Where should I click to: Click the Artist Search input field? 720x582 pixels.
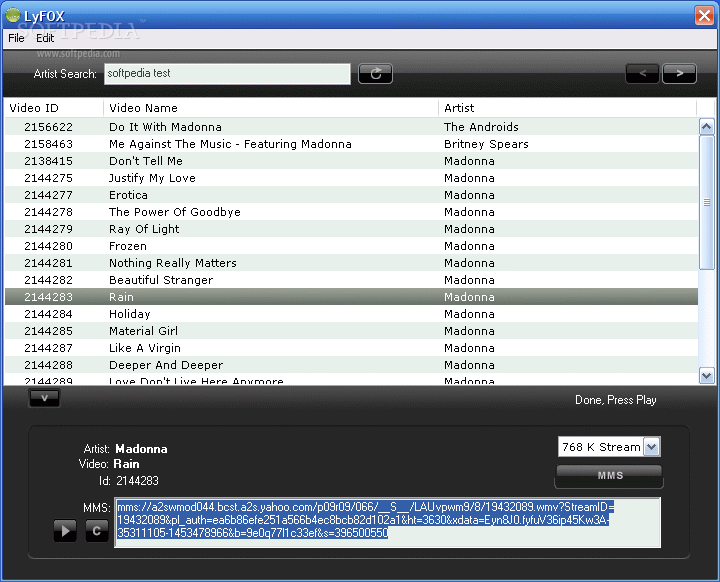pos(227,73)
